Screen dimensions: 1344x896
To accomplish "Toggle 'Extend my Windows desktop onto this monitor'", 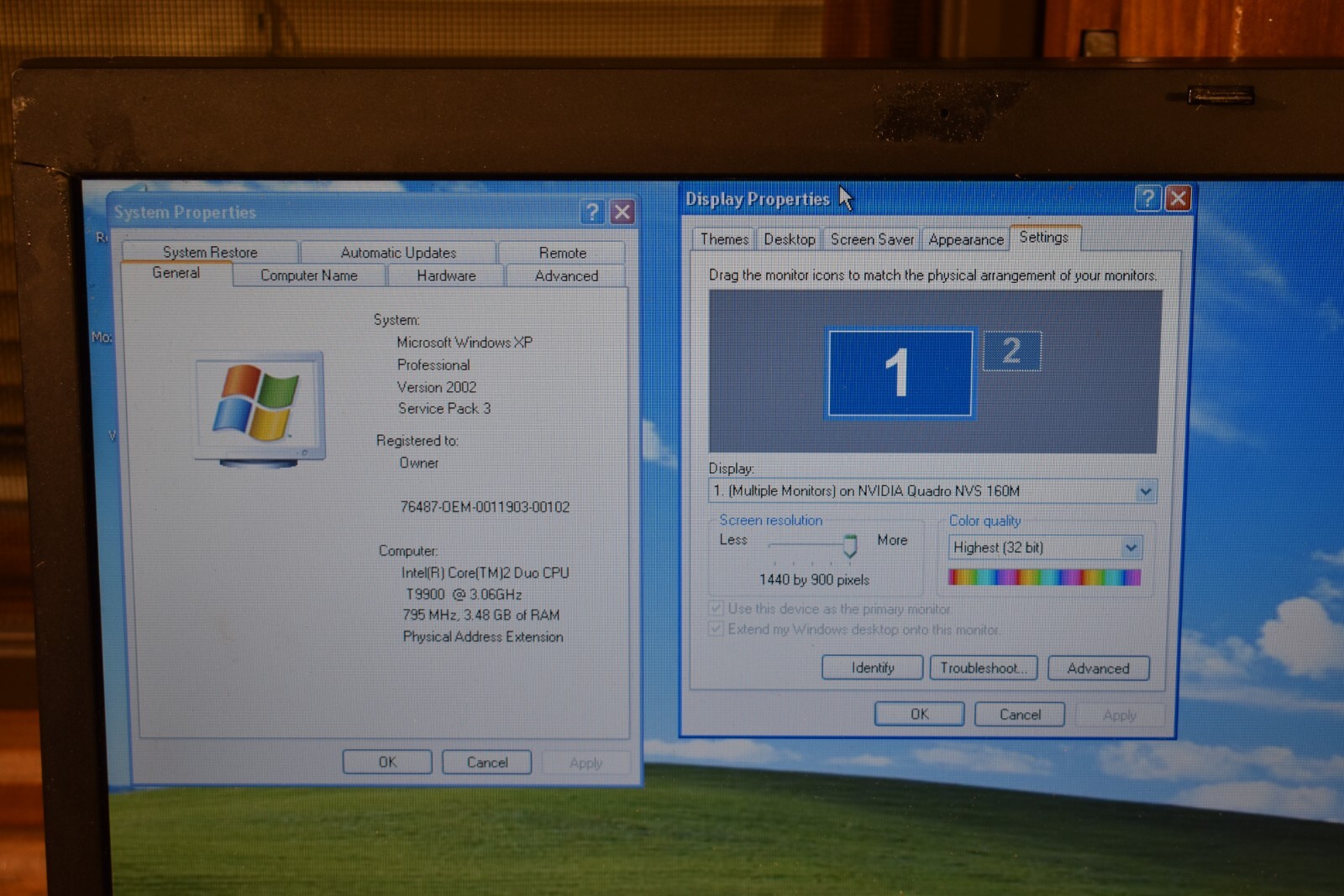I will coord(716,628).
